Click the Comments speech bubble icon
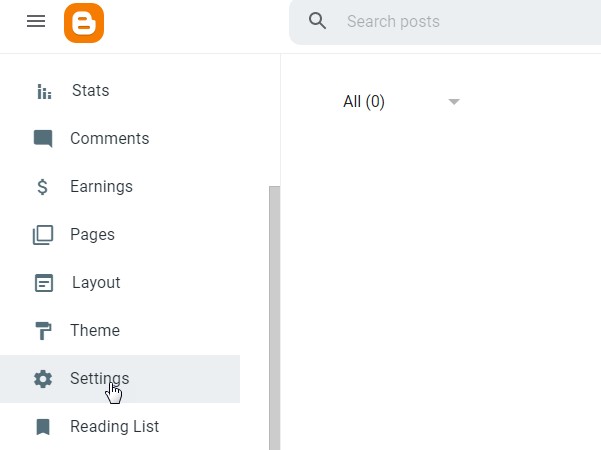Screen dimensions: 601x450 pyautogui.click(x=43, y=139)
